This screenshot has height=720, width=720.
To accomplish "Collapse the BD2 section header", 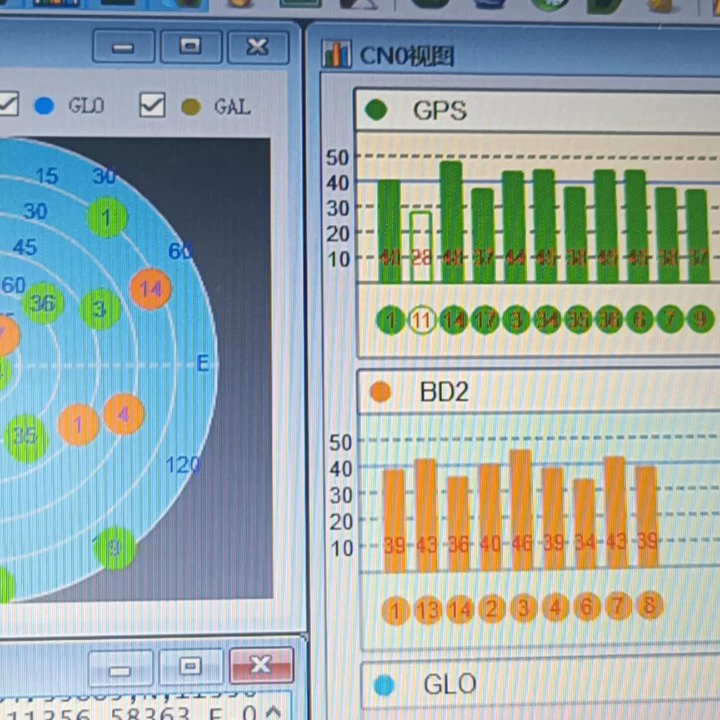I will point(539,392).
